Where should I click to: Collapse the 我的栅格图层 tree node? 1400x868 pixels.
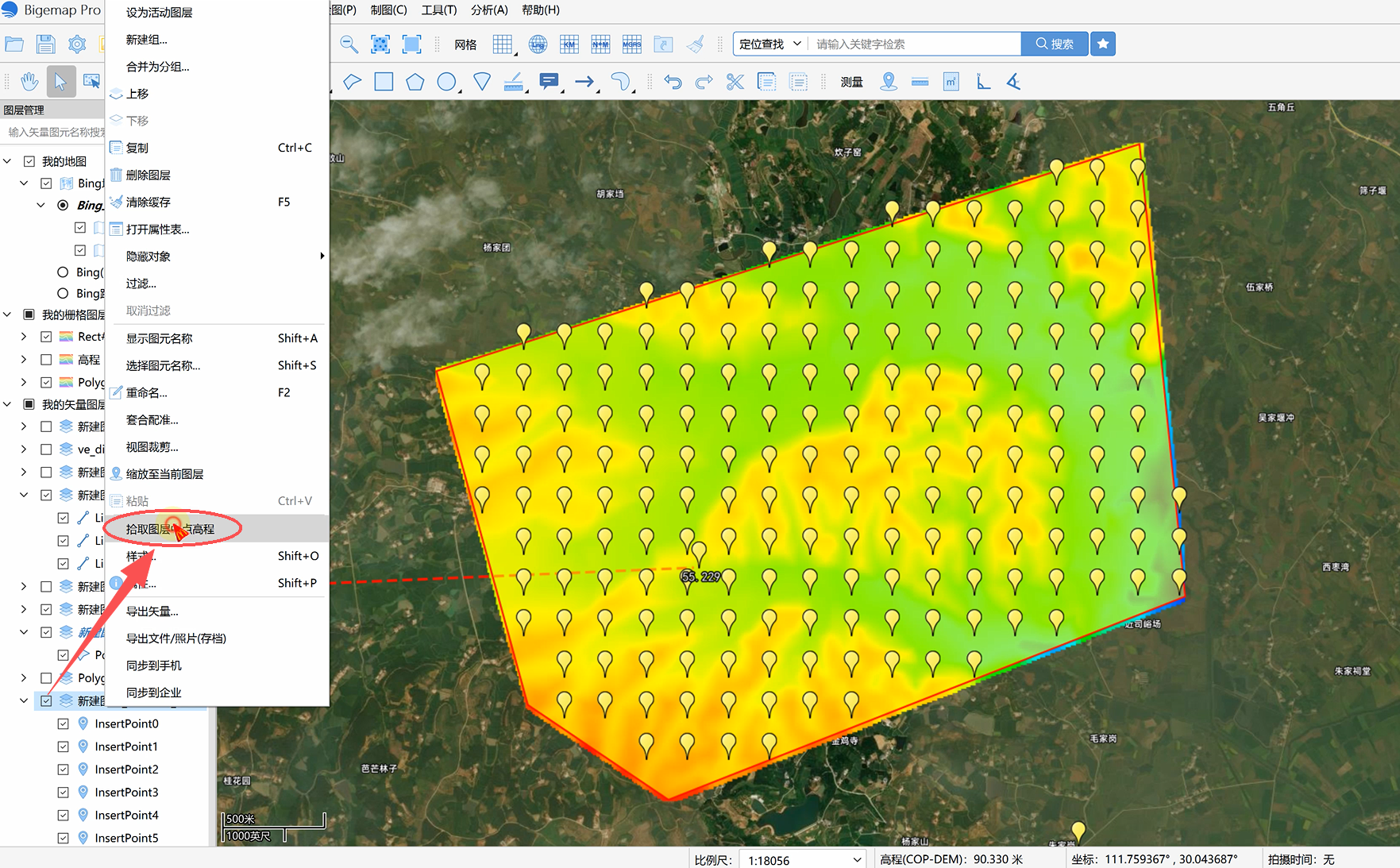7,314
